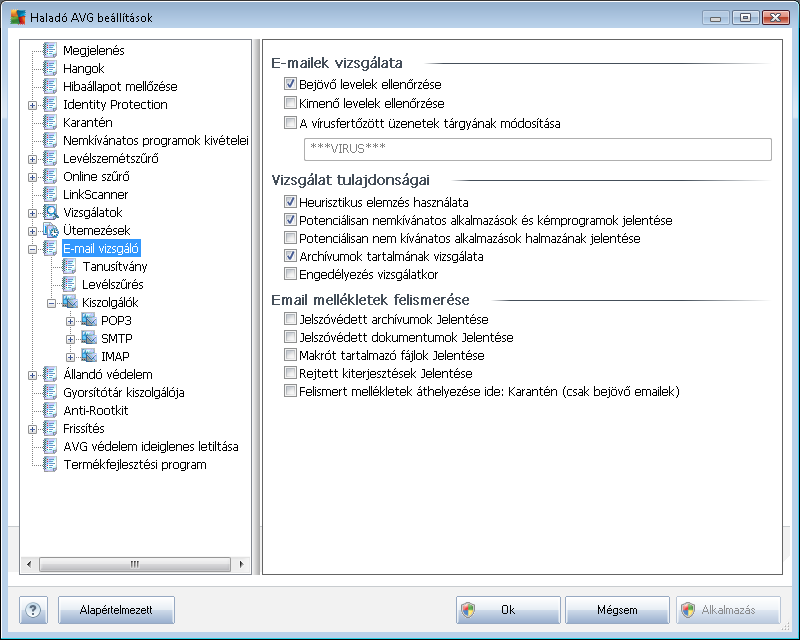Click the LinkScanner icon
The width and height of the screenshot is (800, 640).
(x=50, y=194)
